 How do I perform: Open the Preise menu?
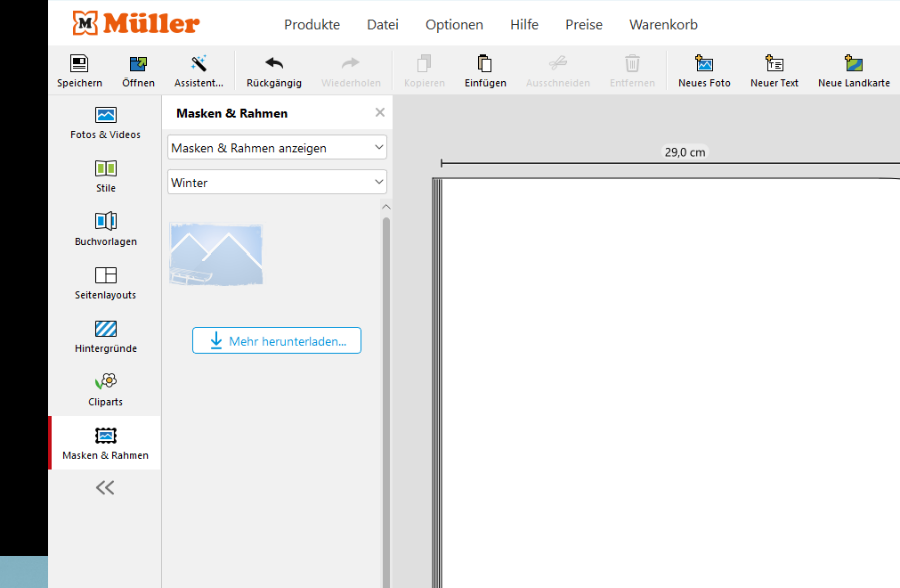coord(584,25)
